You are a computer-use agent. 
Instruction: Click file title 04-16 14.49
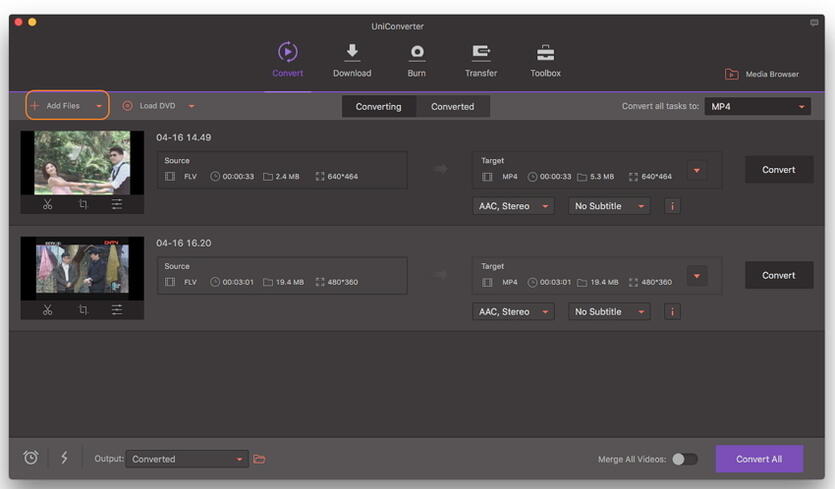click(x=184, y=137)
